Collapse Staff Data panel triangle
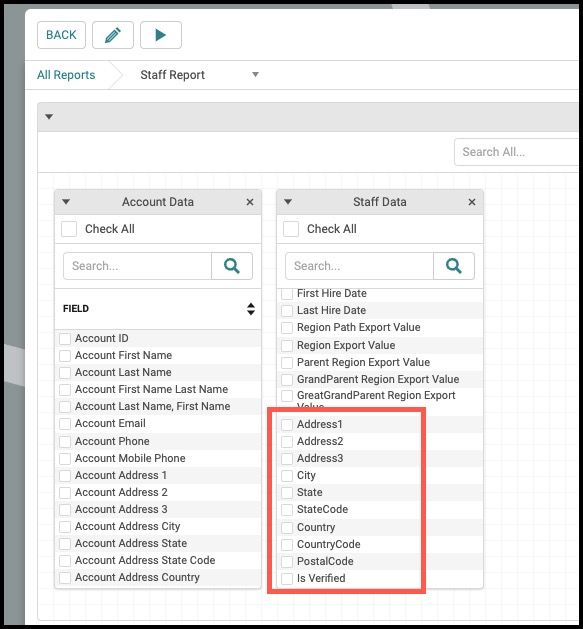The image size is (583, 629). click(x=288, y=202)
